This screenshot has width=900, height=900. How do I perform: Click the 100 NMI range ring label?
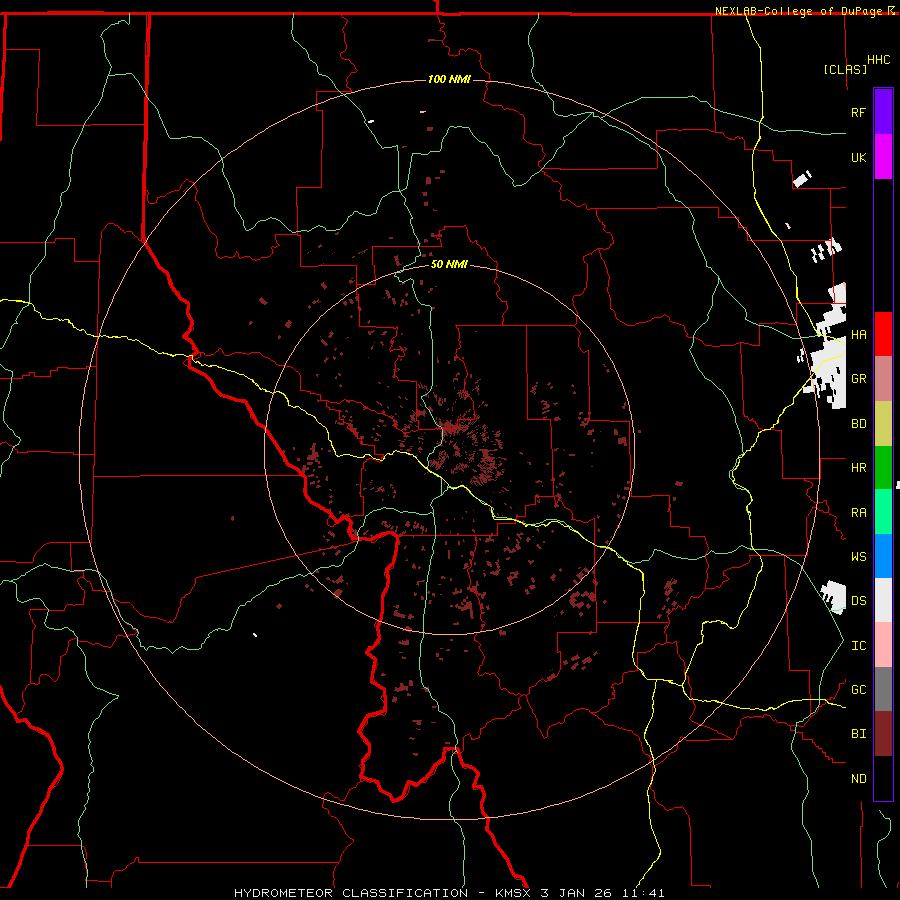coord(449,79)
